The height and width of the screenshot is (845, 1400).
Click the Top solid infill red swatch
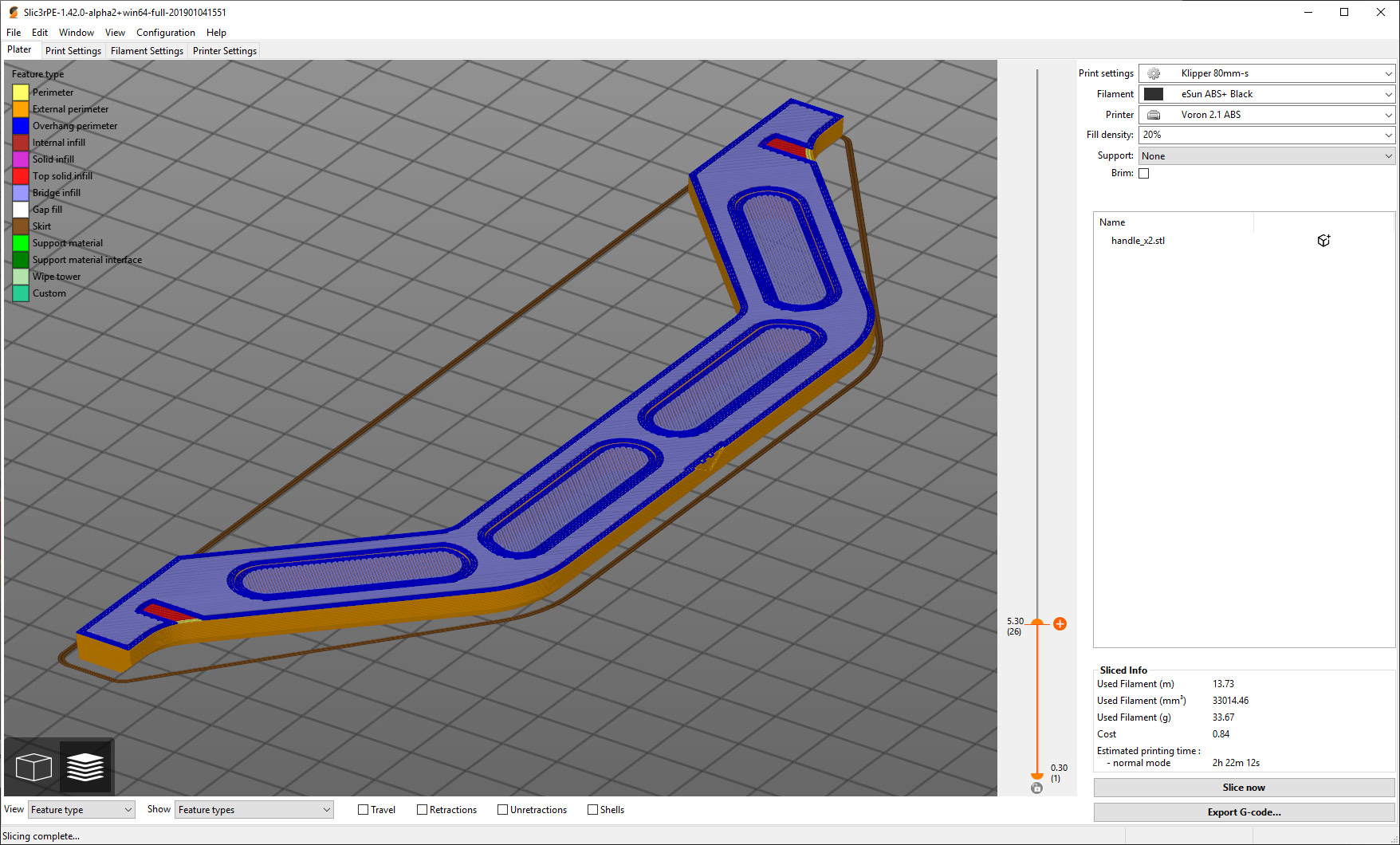click(x=21, y=176)
